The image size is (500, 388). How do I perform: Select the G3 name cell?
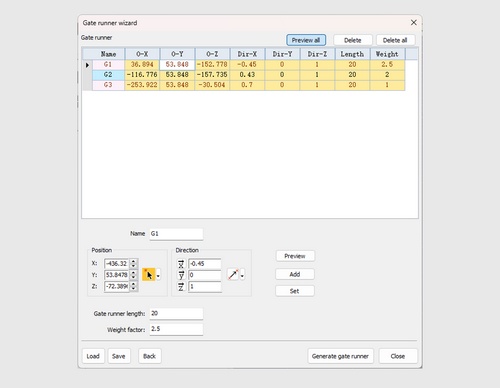pos(108,85)
